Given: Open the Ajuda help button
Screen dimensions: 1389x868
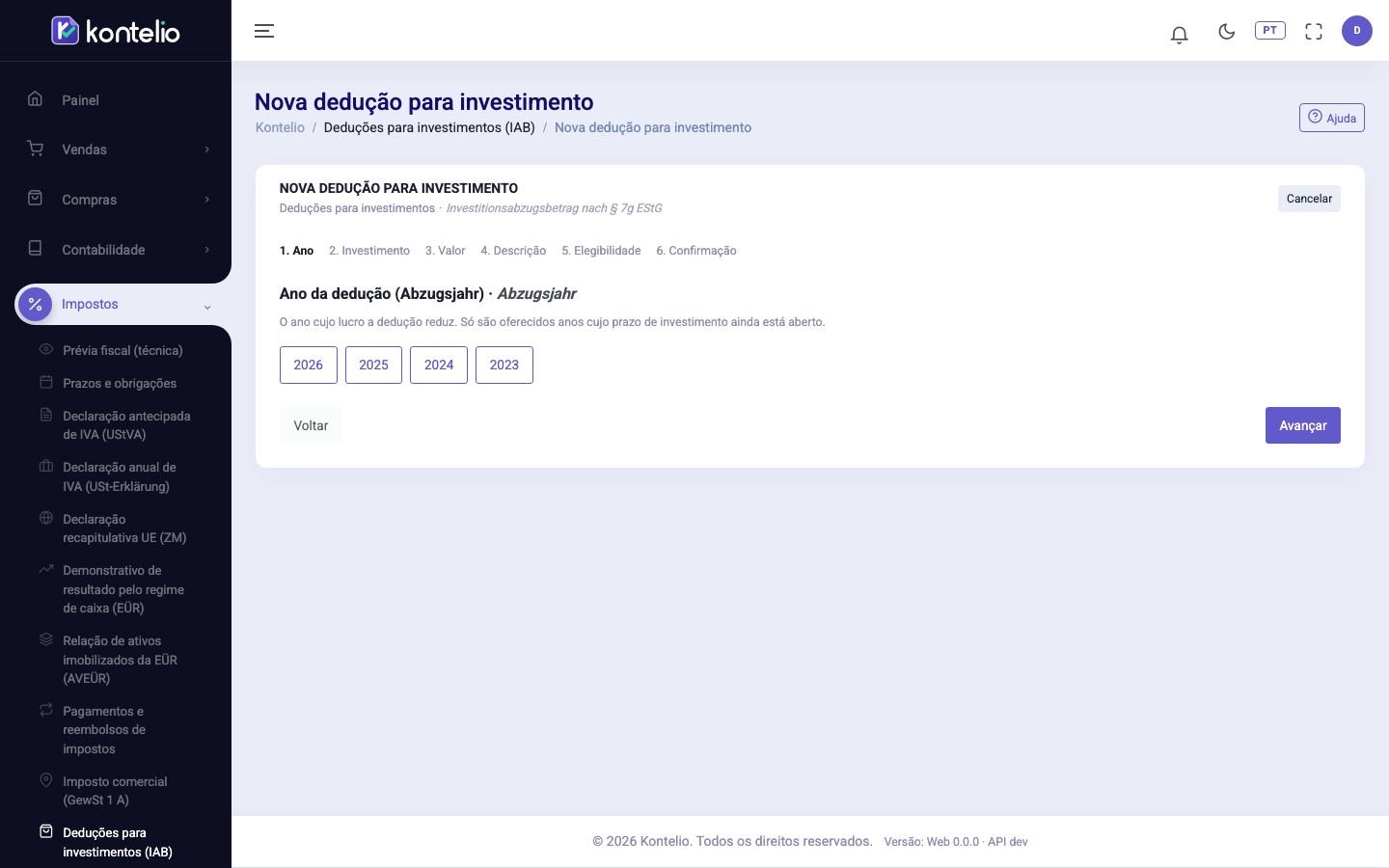Looking at the screenshot, I should (1332, 118).
